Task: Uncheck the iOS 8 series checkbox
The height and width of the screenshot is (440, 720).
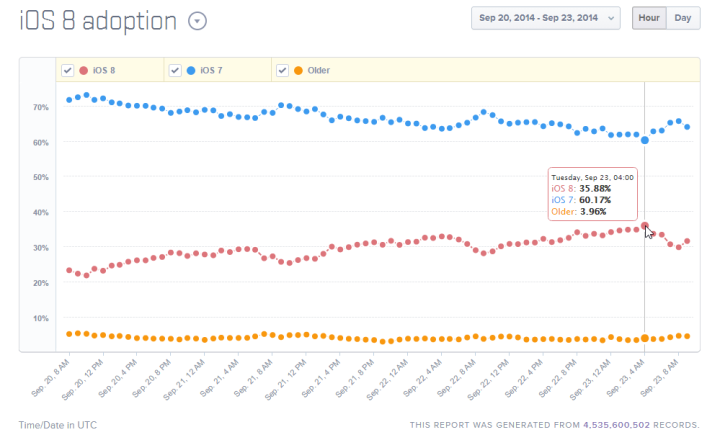Action: 67,71
